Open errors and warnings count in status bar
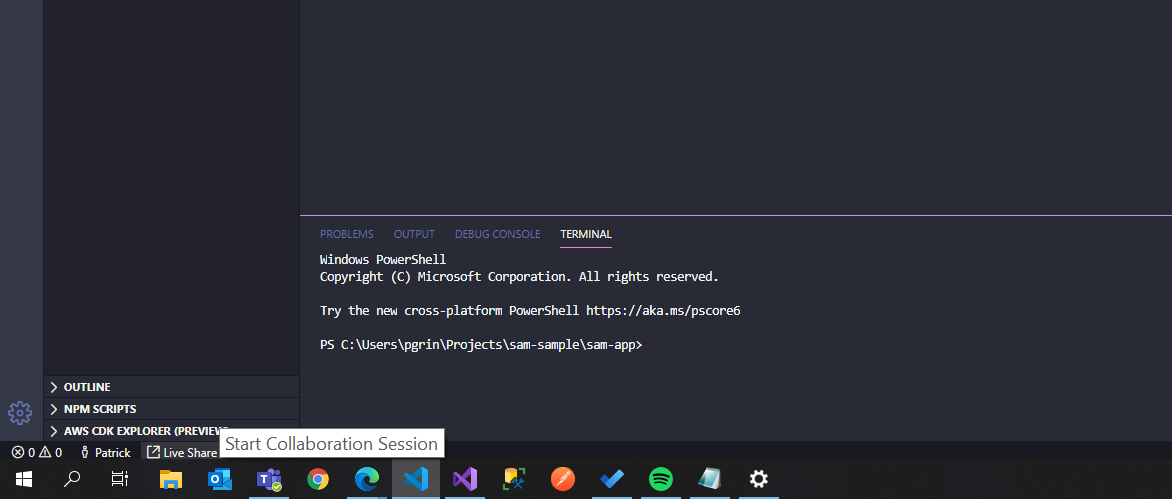The image size is (1172, 499). click(x=37, y=452)
